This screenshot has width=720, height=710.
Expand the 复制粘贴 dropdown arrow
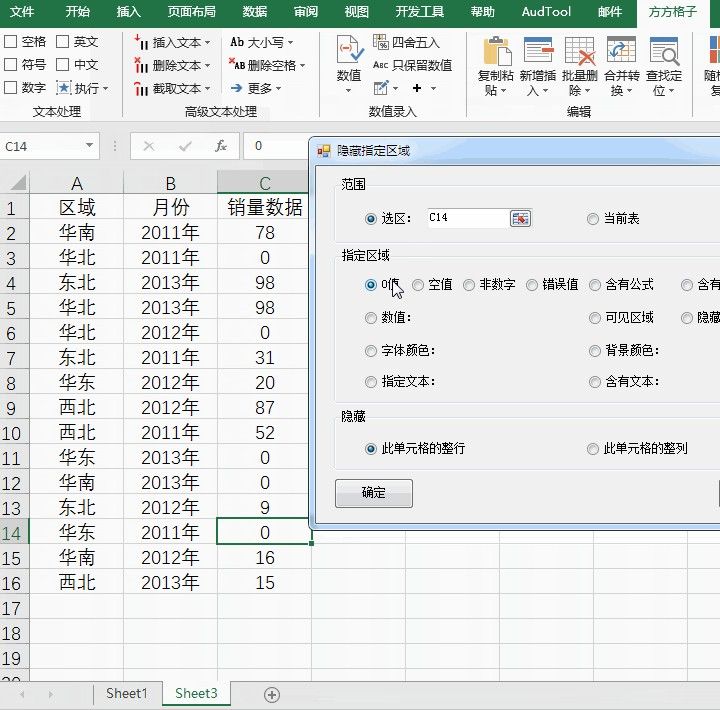point(504,91)
